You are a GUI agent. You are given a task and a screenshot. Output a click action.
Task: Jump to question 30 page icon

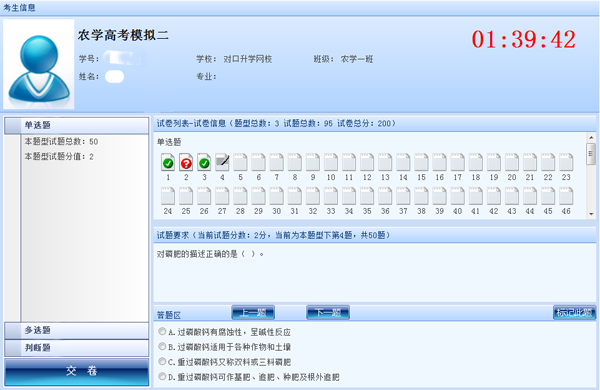276,196
